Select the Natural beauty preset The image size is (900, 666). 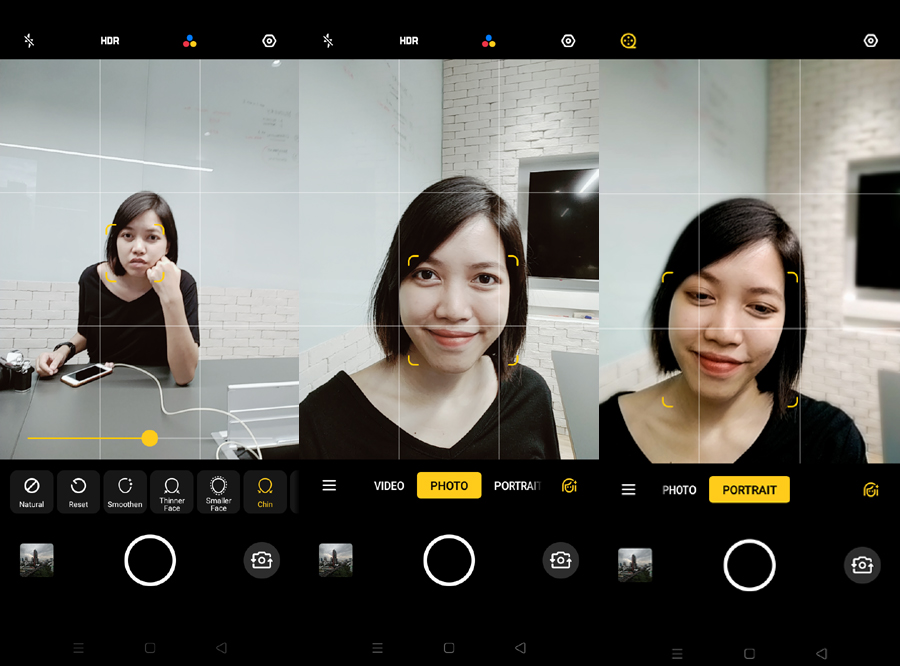coord(31,491)
